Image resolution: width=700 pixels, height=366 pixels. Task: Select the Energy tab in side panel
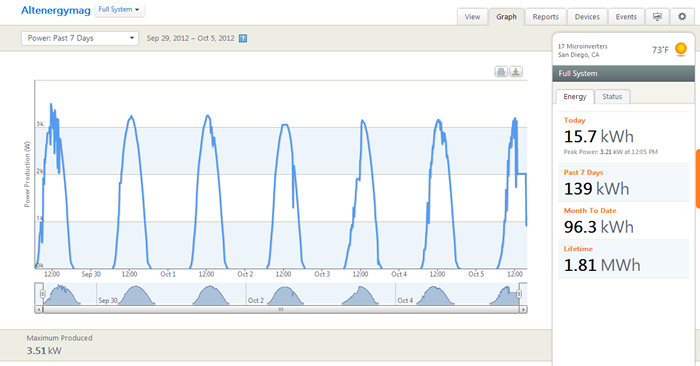[x=575, y=96]
